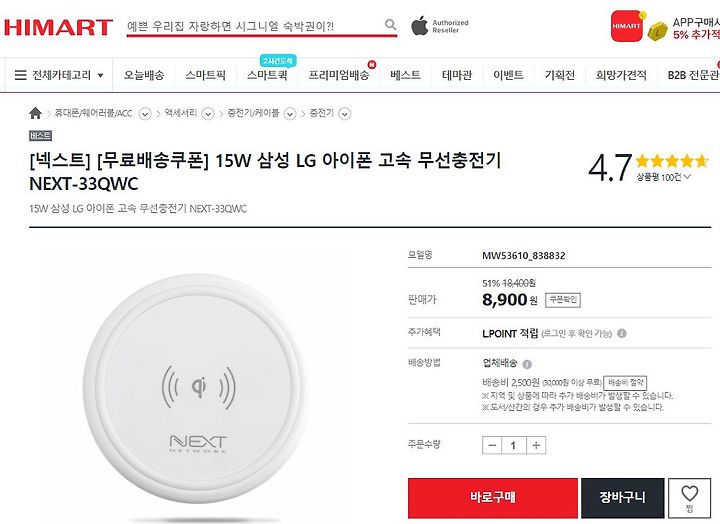The width and height of the screenshot is (720, 524).
Task: Go to the home breadcrumb icon
Action: point(35,113)
